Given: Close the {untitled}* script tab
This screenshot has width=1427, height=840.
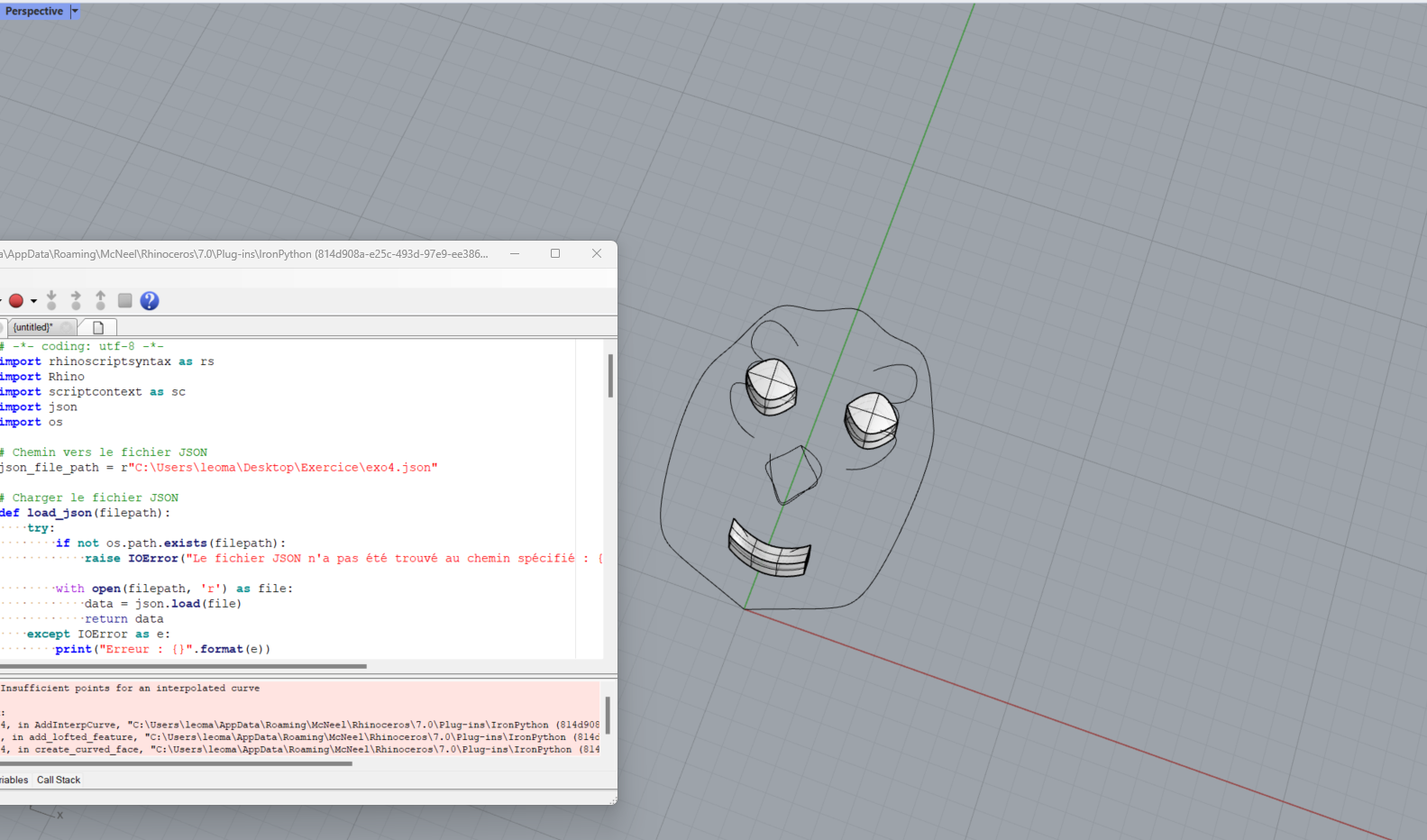Looking at the screenshot, I should [x=66, y=327].
